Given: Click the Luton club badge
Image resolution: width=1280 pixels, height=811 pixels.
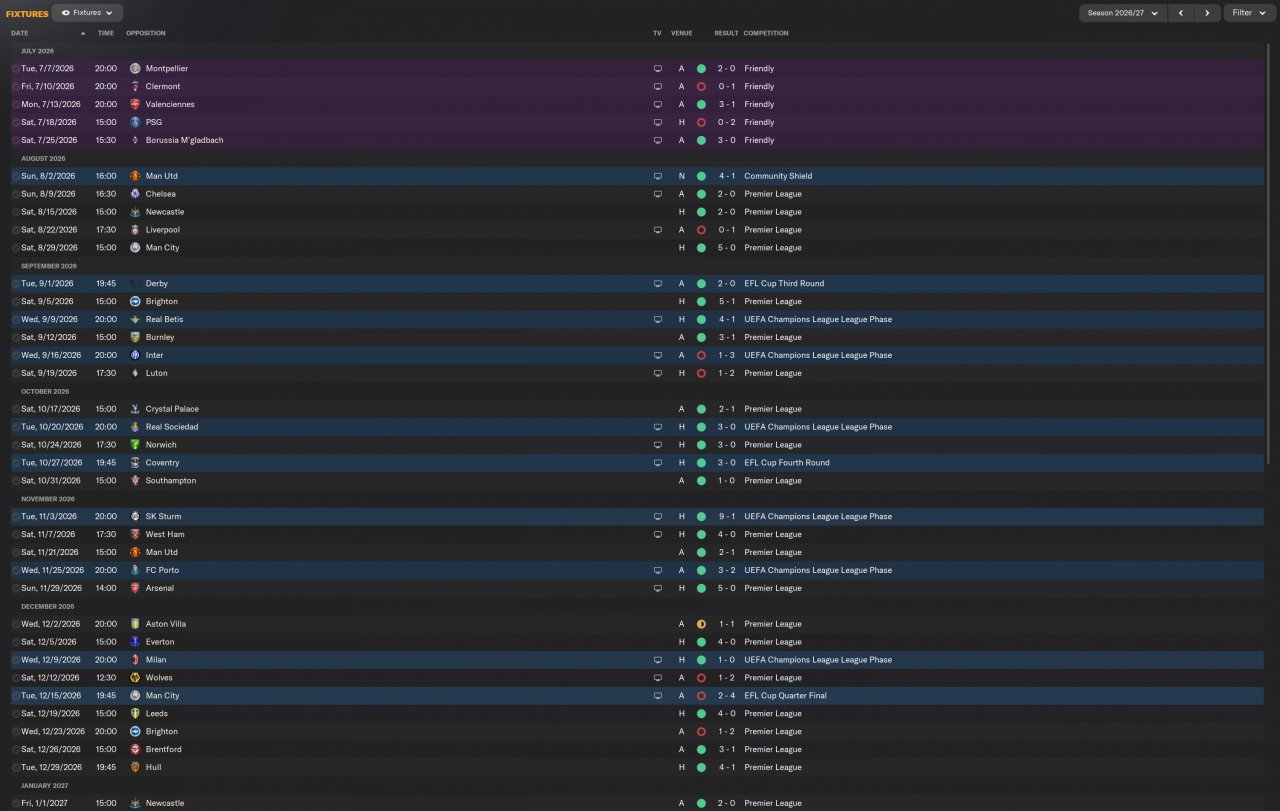Looking at the screenshot, I should (135, 374).
